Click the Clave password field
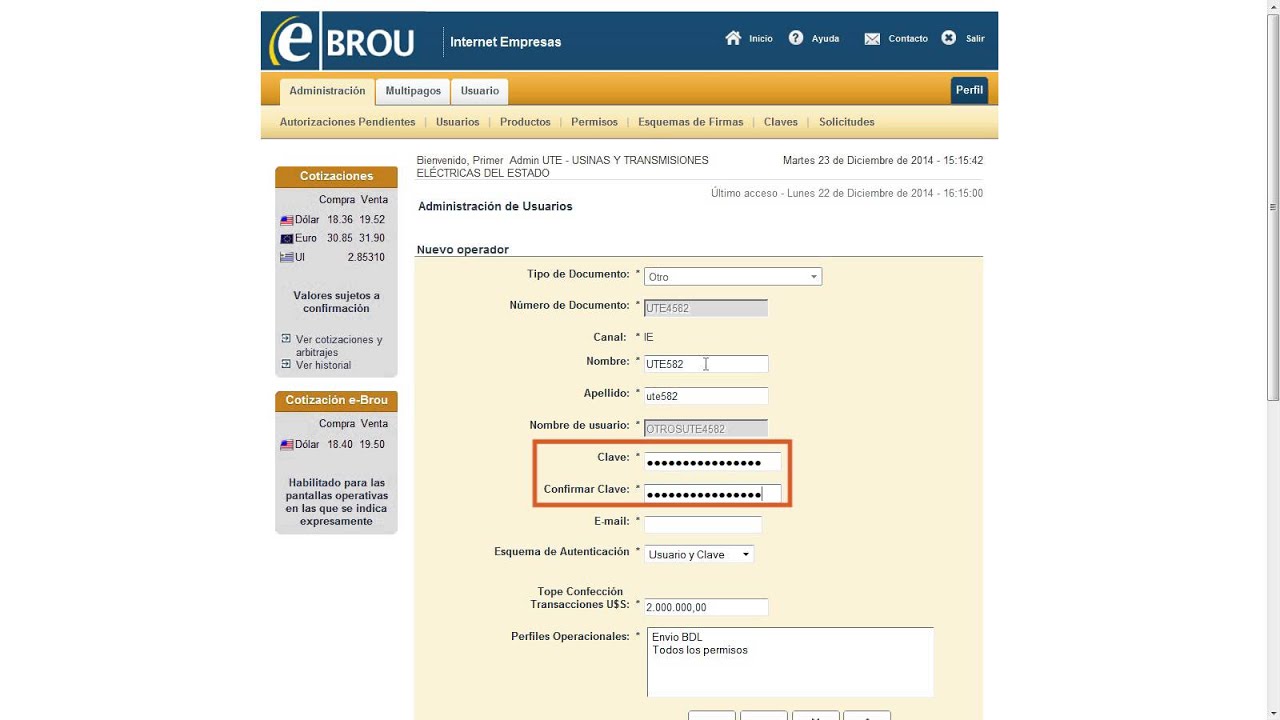This screenshot has height=720, width=1280. (712, 462)
